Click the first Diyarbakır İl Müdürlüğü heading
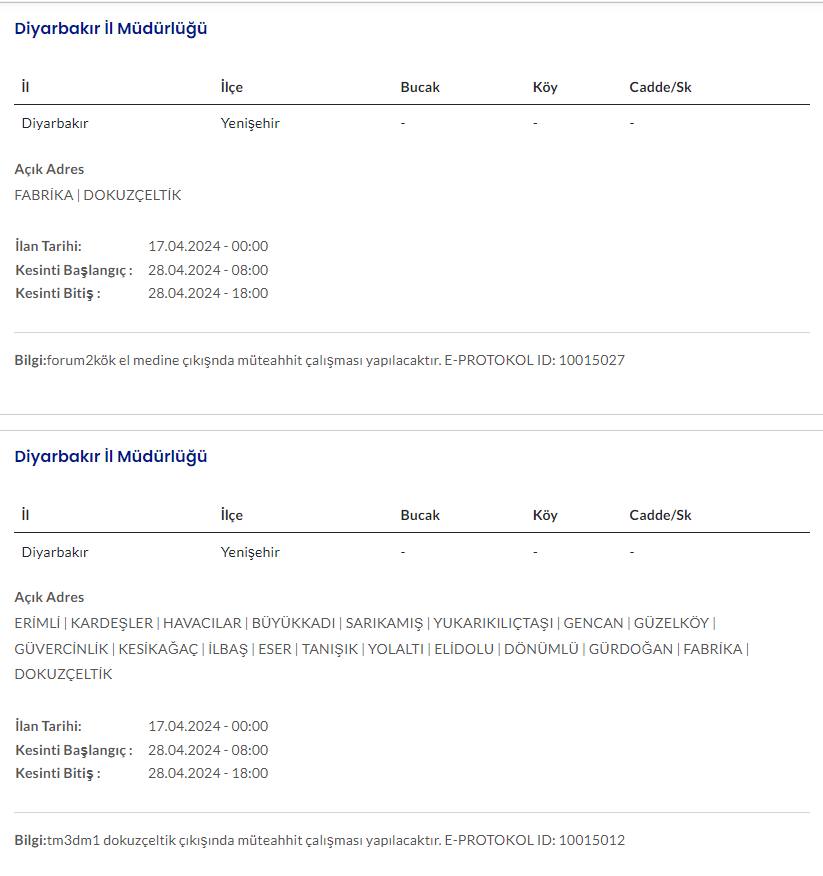 (110, 29)
